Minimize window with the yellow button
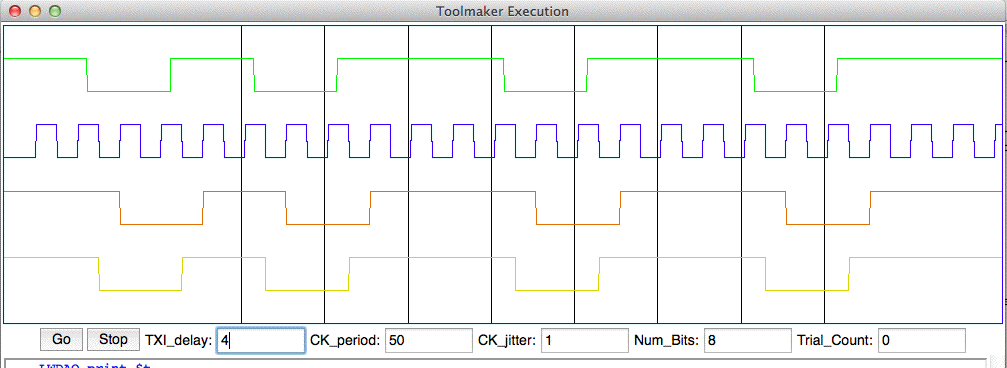1007x368 pixels. 35,11
